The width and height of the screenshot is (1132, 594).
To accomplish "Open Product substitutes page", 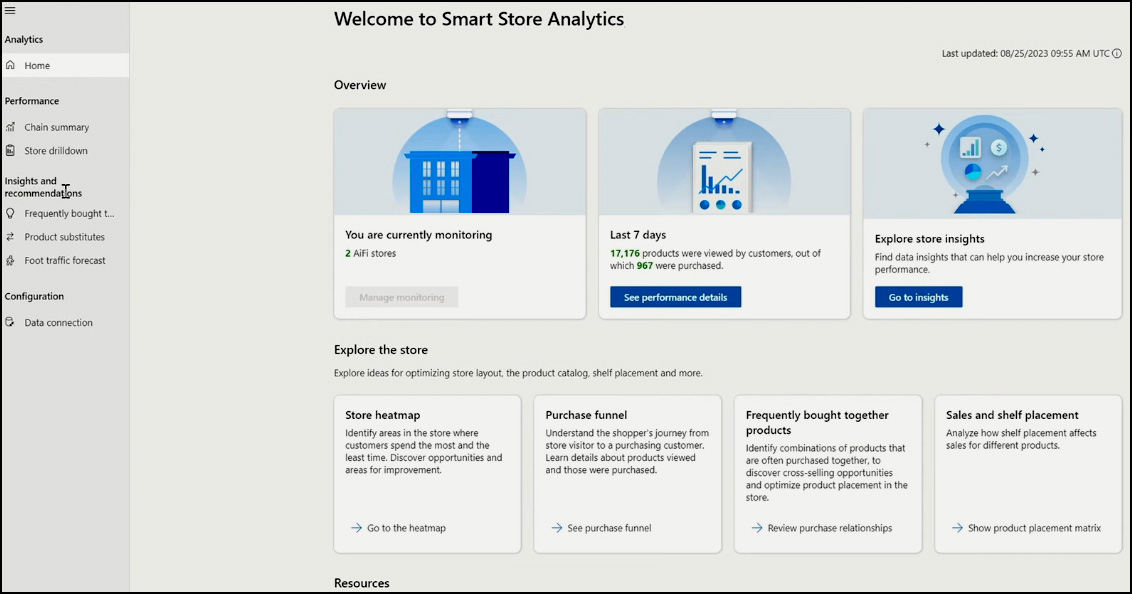I will [65, 237].
